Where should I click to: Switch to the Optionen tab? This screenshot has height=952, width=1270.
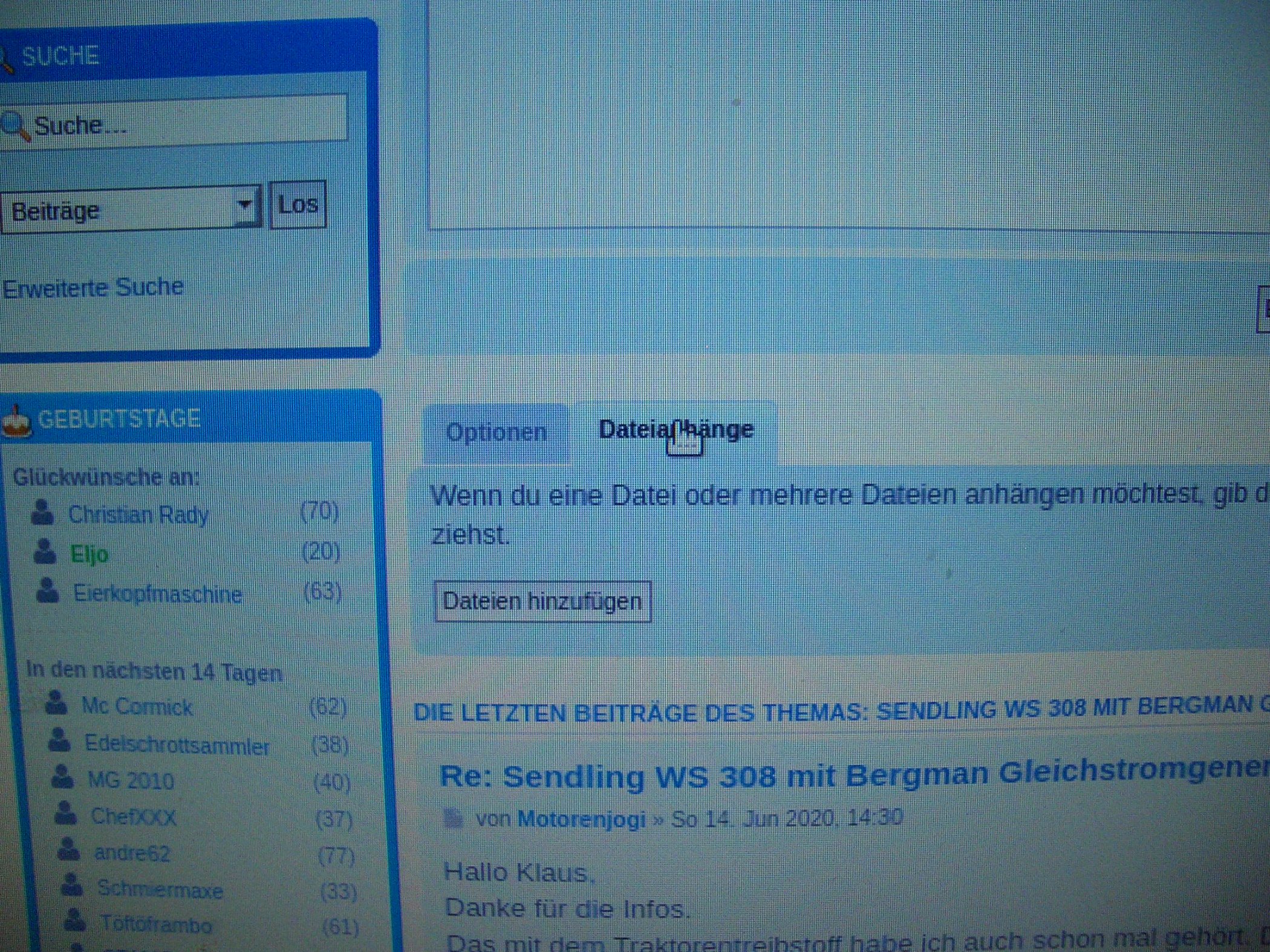[496, 433]
